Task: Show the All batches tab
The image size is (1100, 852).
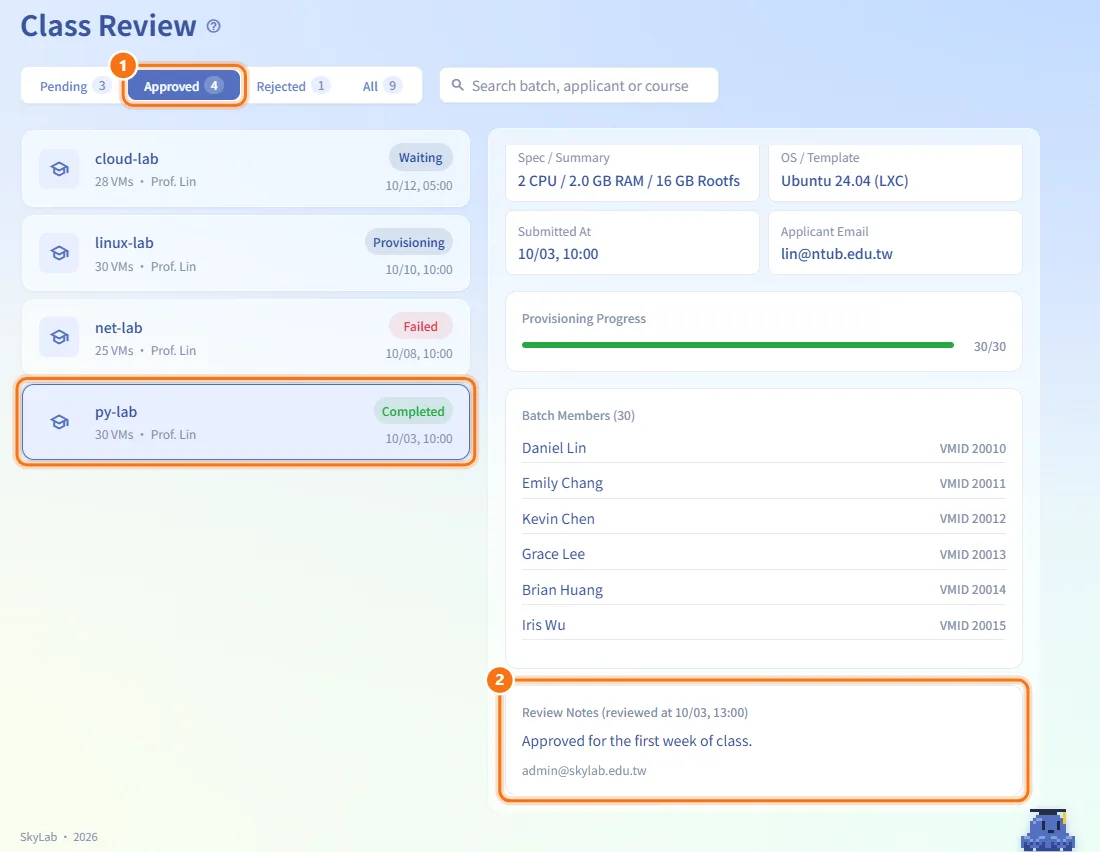Action: (382, 86)
